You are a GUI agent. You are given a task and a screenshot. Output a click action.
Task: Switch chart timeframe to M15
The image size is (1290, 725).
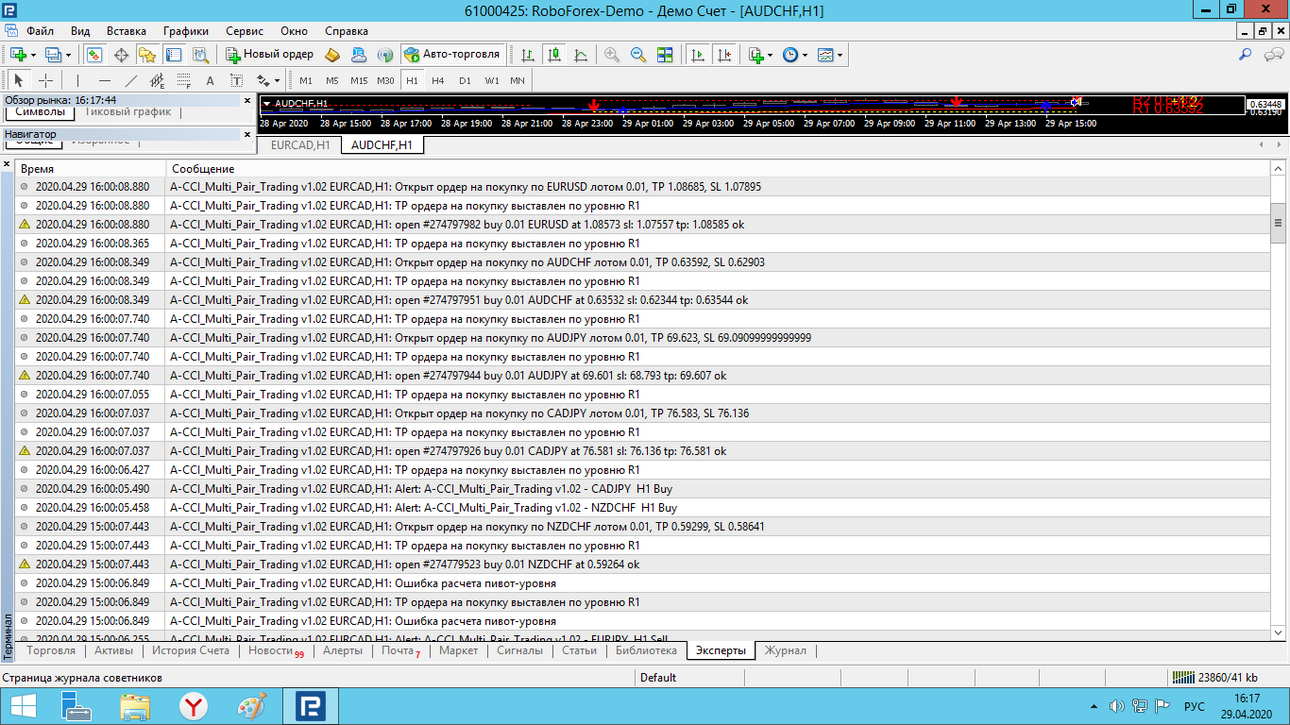359,80
